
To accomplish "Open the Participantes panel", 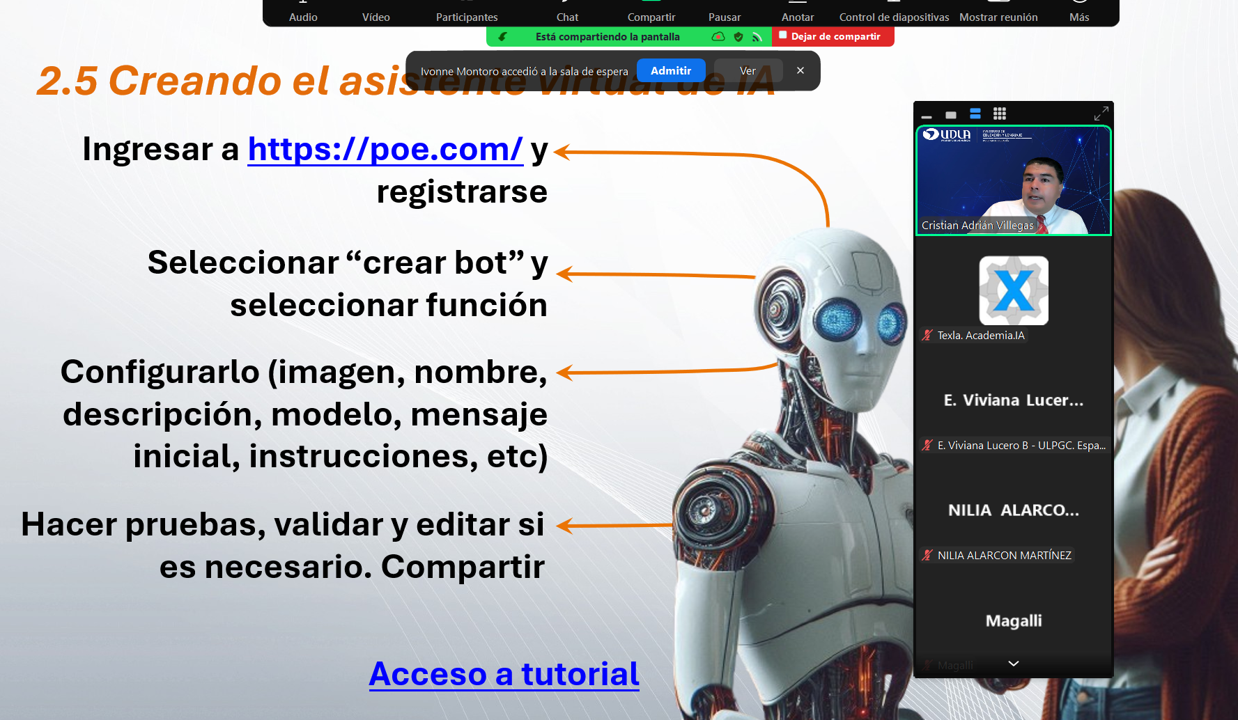I will [x=466, y=12].
